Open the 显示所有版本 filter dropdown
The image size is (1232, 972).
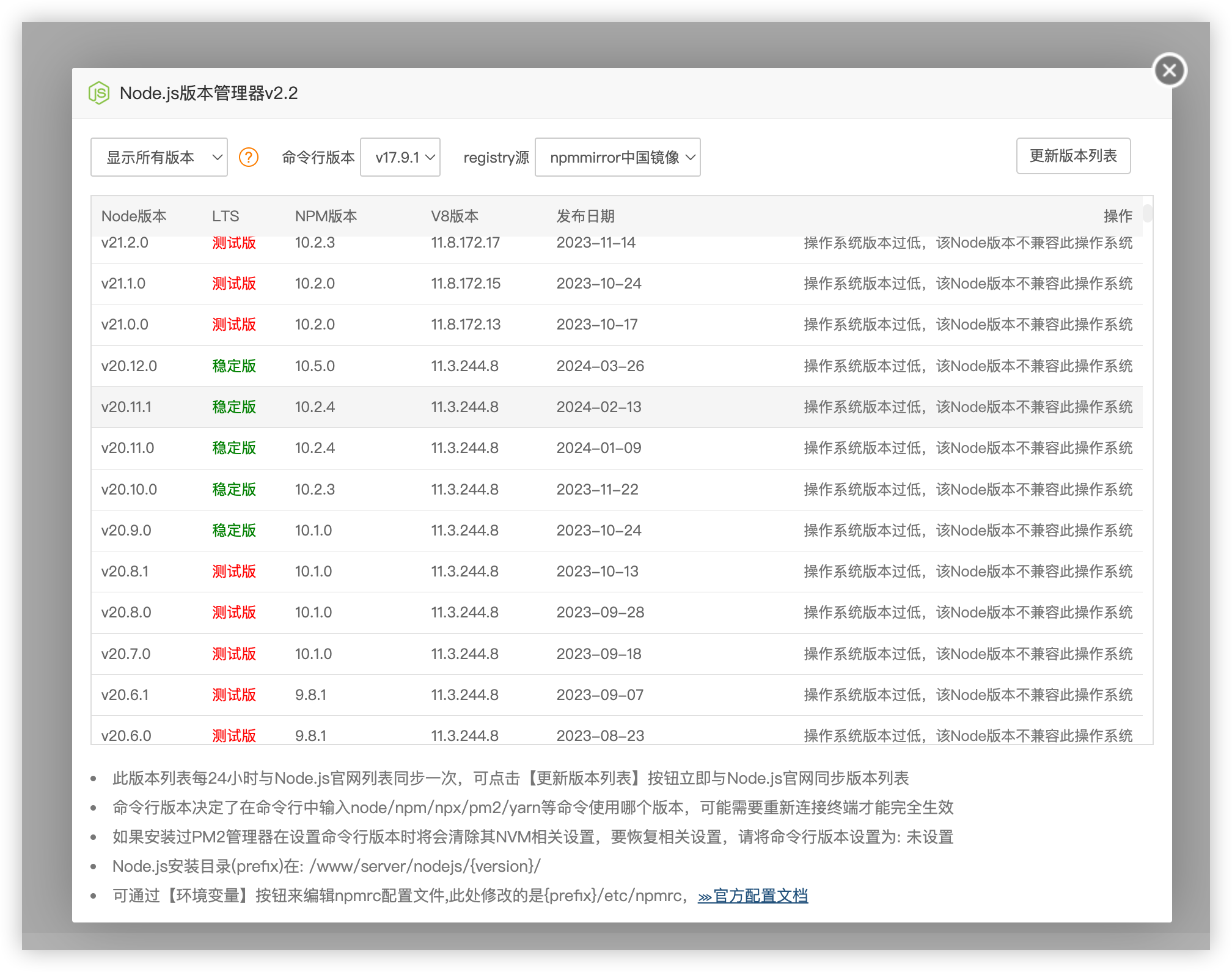pyautogui.click(x=159, y=157)
